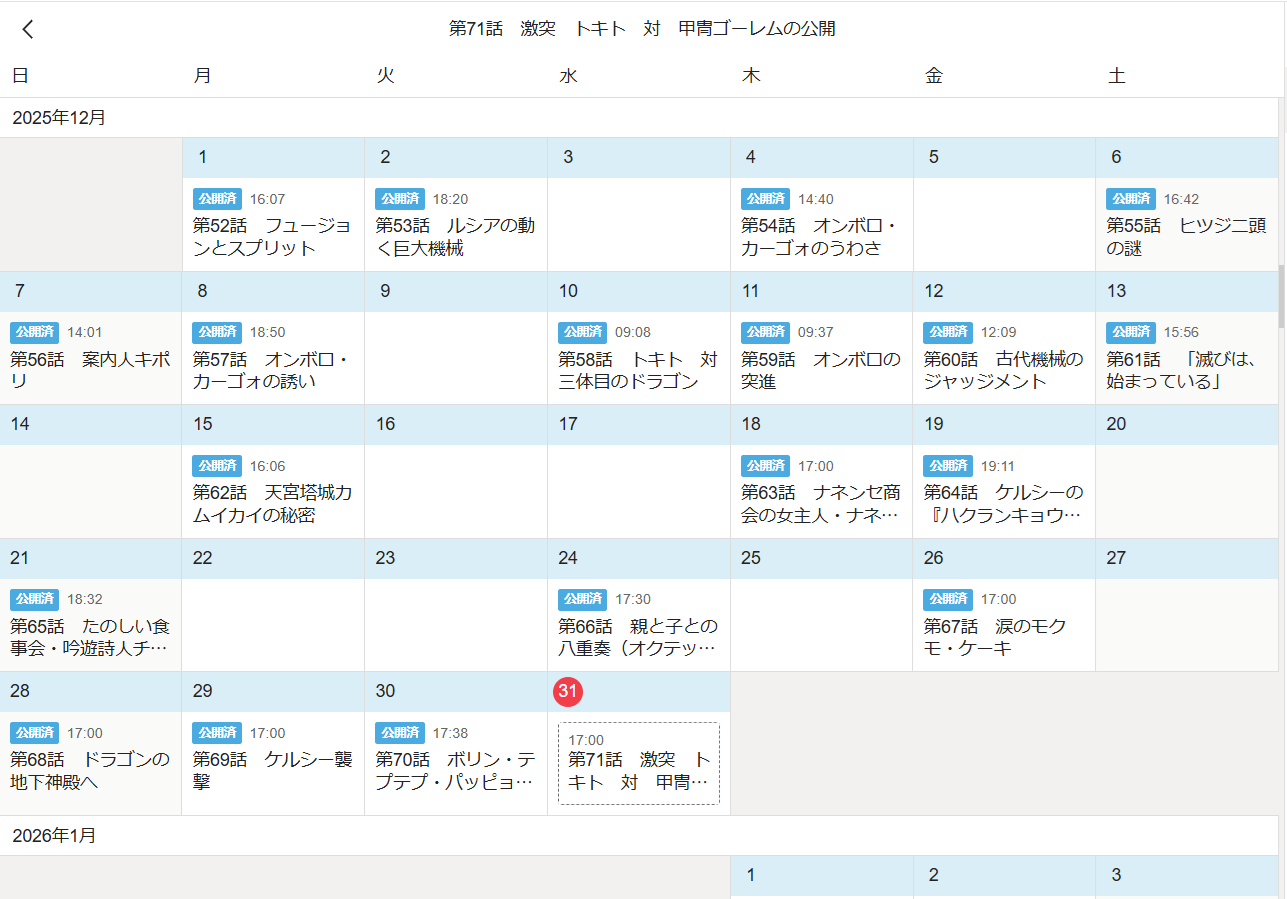Click the back arrow icon
1287x899 pixels.
(x=28, y=29)
